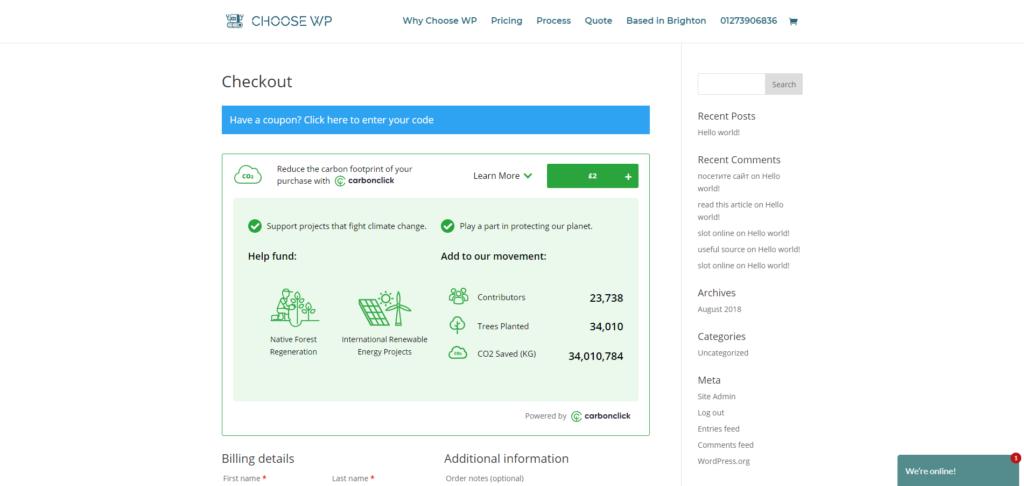Screen dimensions: 1024x486
Task: Click the 'useful source' commenter link
Action: coord(721,250)
